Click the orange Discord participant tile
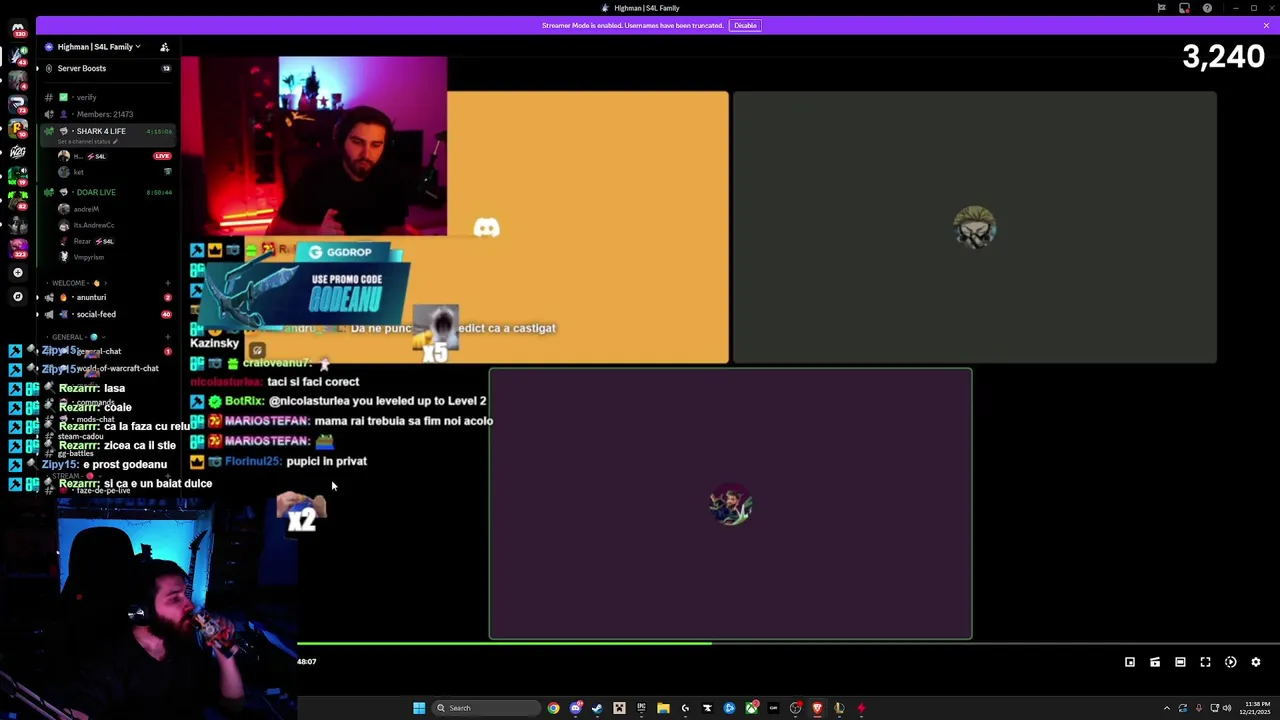 (588, 227)
